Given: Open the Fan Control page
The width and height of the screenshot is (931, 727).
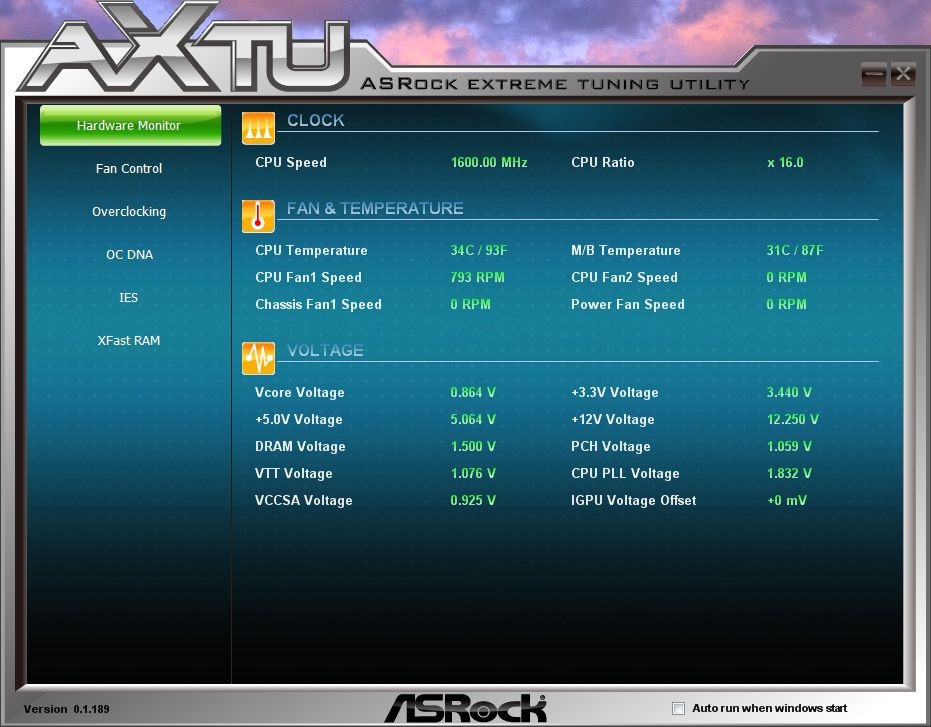Looking at the screenshot, I should coord(129,169).
